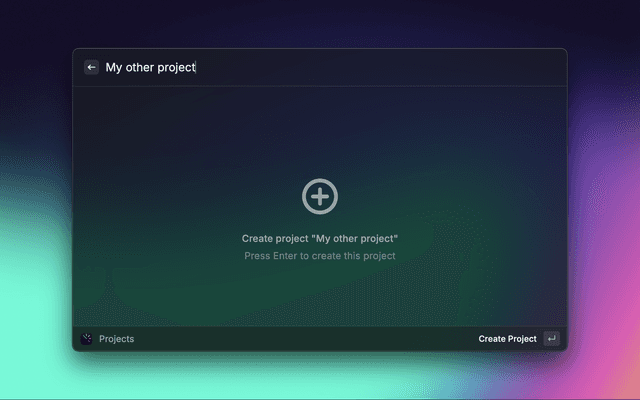Click the back arrow icon
The image size is (640, 400).
pyautogui.click(x=91, y=67)
